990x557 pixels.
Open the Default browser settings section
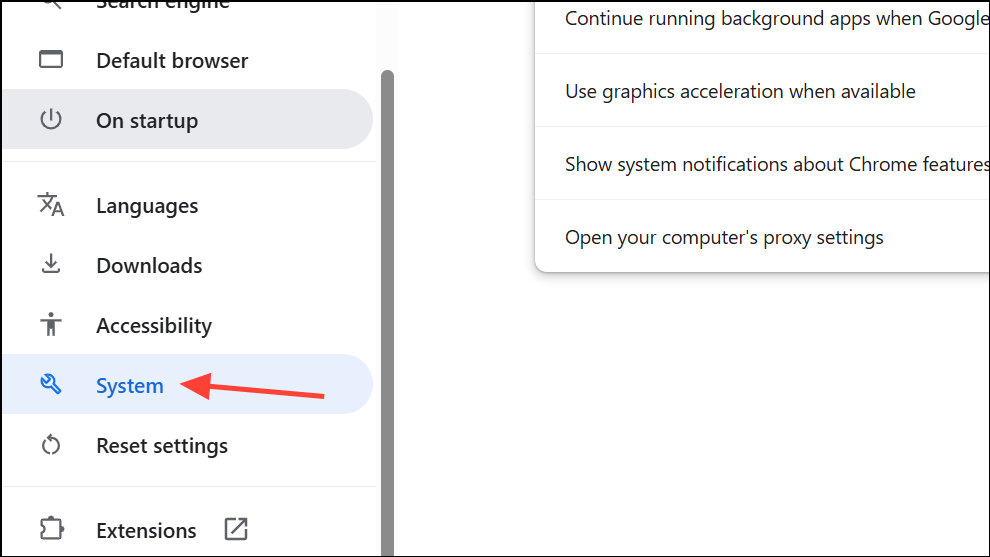(172, 60)
